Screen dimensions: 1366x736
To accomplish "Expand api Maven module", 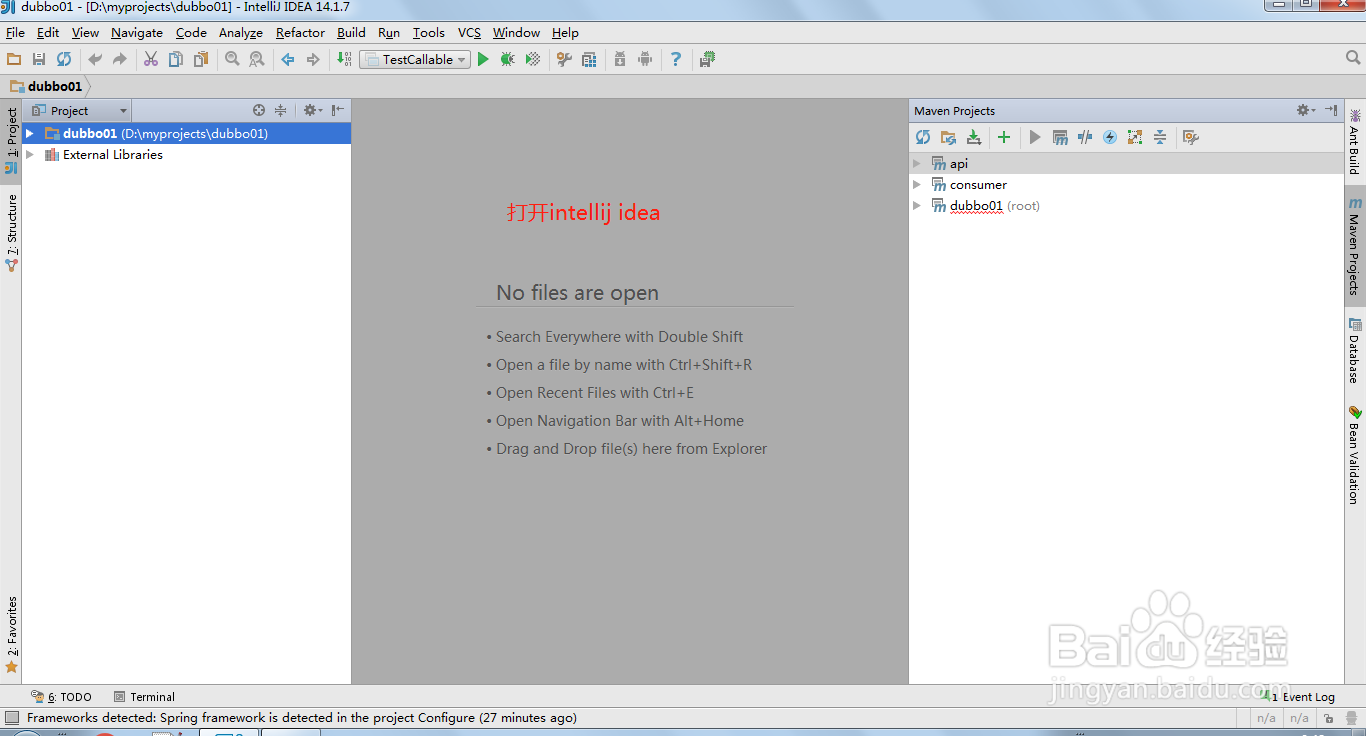I will tap(917, 163).
